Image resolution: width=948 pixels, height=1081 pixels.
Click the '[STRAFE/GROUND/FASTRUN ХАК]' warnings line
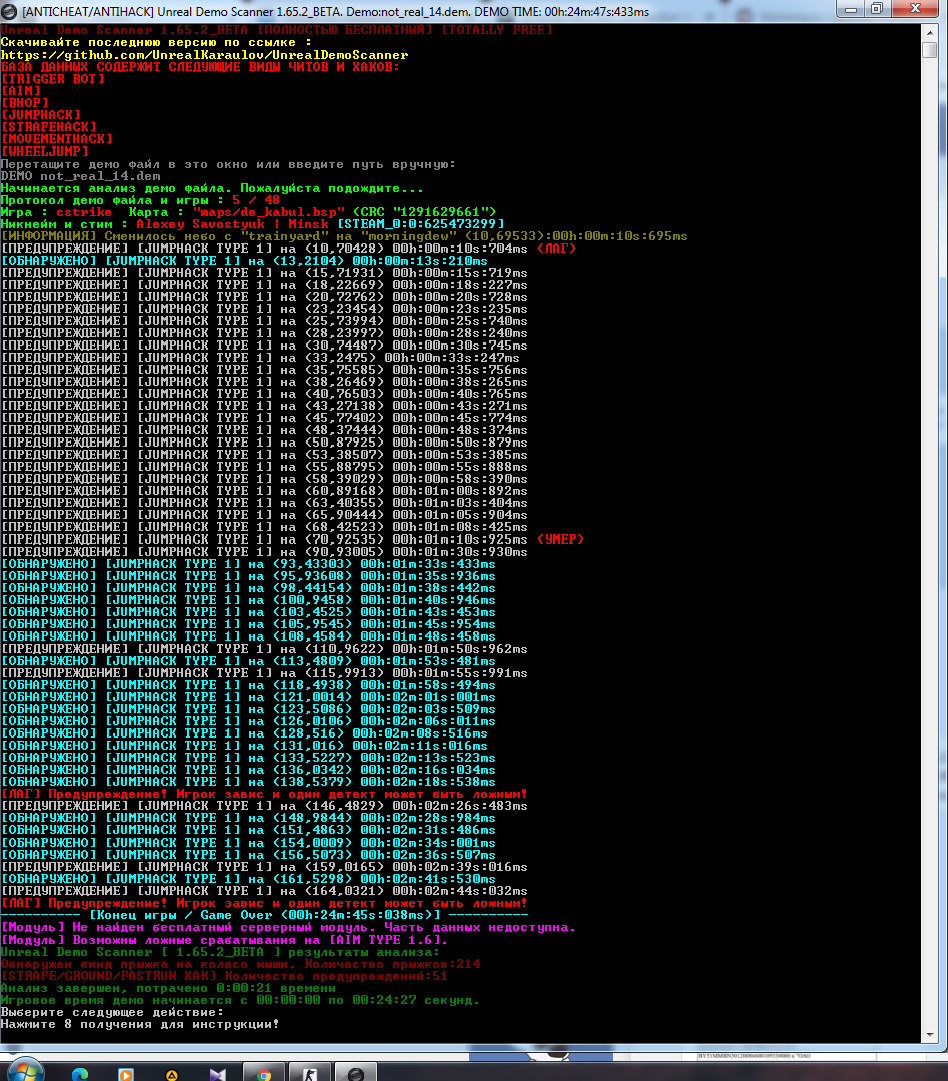coord(224,976)
